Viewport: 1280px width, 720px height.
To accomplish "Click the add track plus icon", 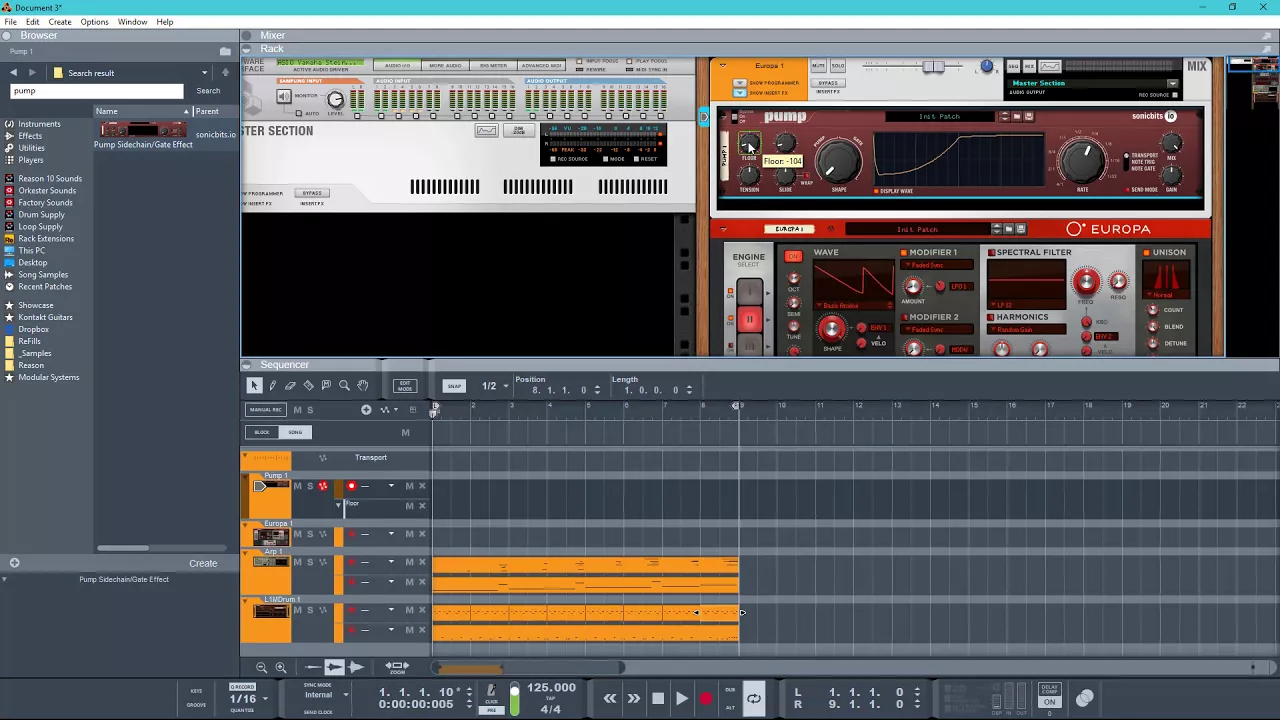I will (x=366, y=409).
